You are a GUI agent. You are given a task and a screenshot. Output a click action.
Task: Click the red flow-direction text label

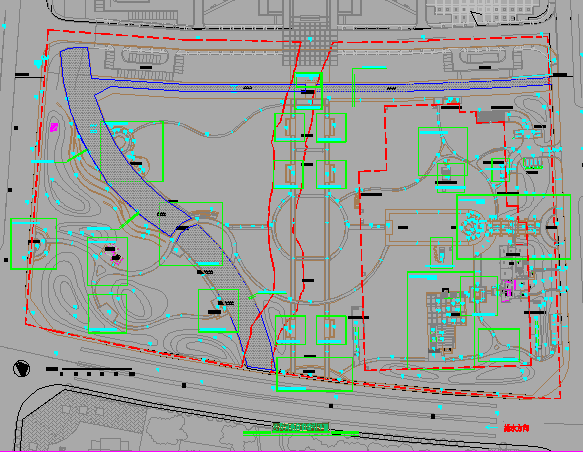(516, 428)
